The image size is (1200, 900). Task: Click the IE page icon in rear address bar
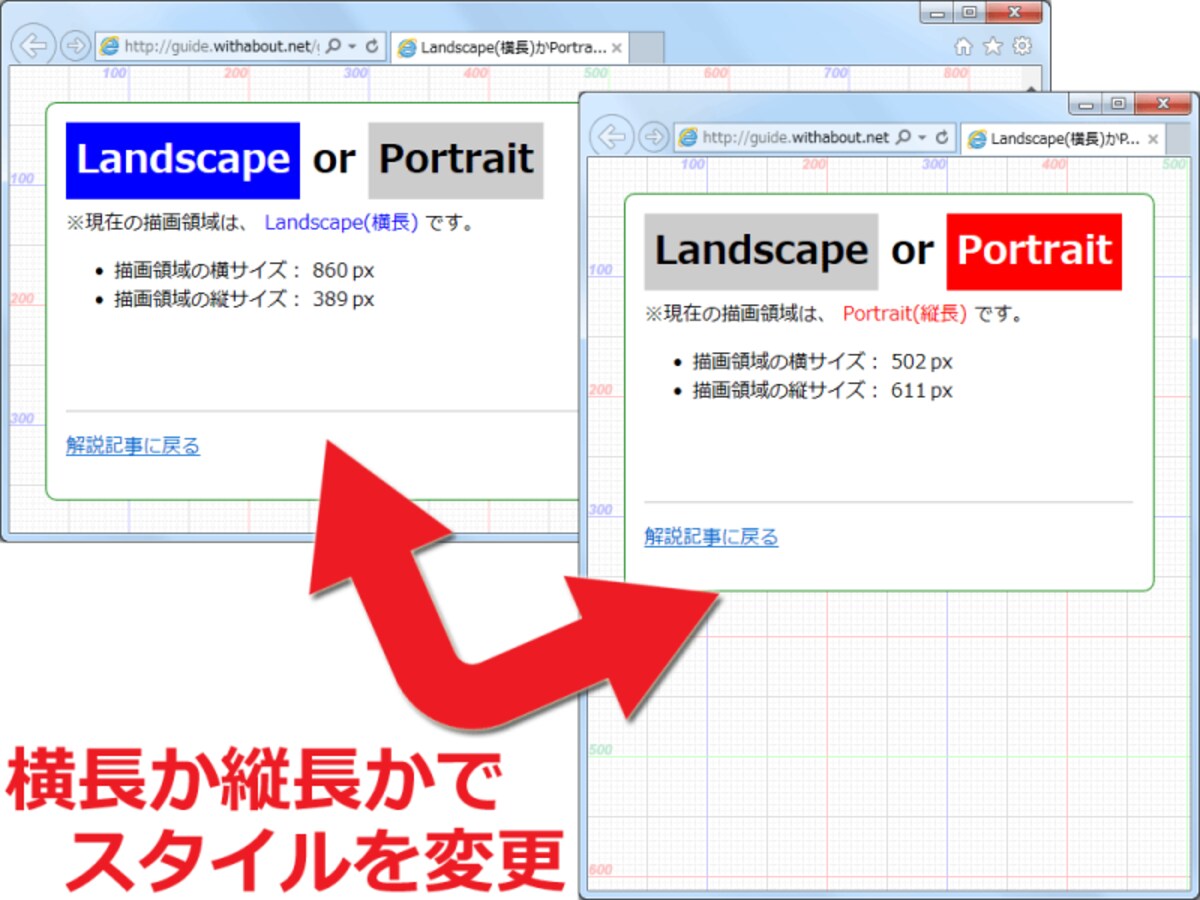(110, 46)
